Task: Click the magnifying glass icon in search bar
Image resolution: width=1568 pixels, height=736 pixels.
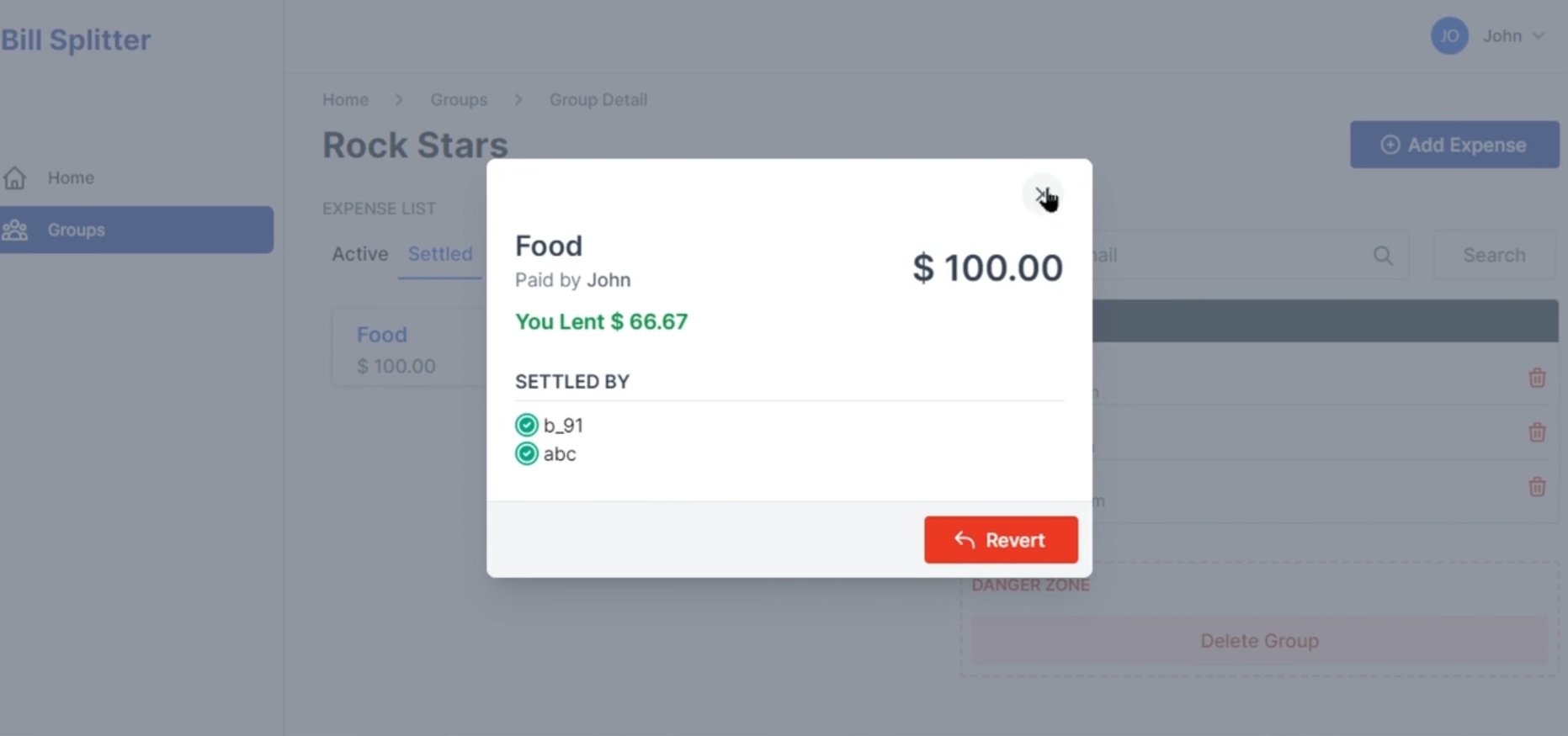Action: (x=1383, y=255)
